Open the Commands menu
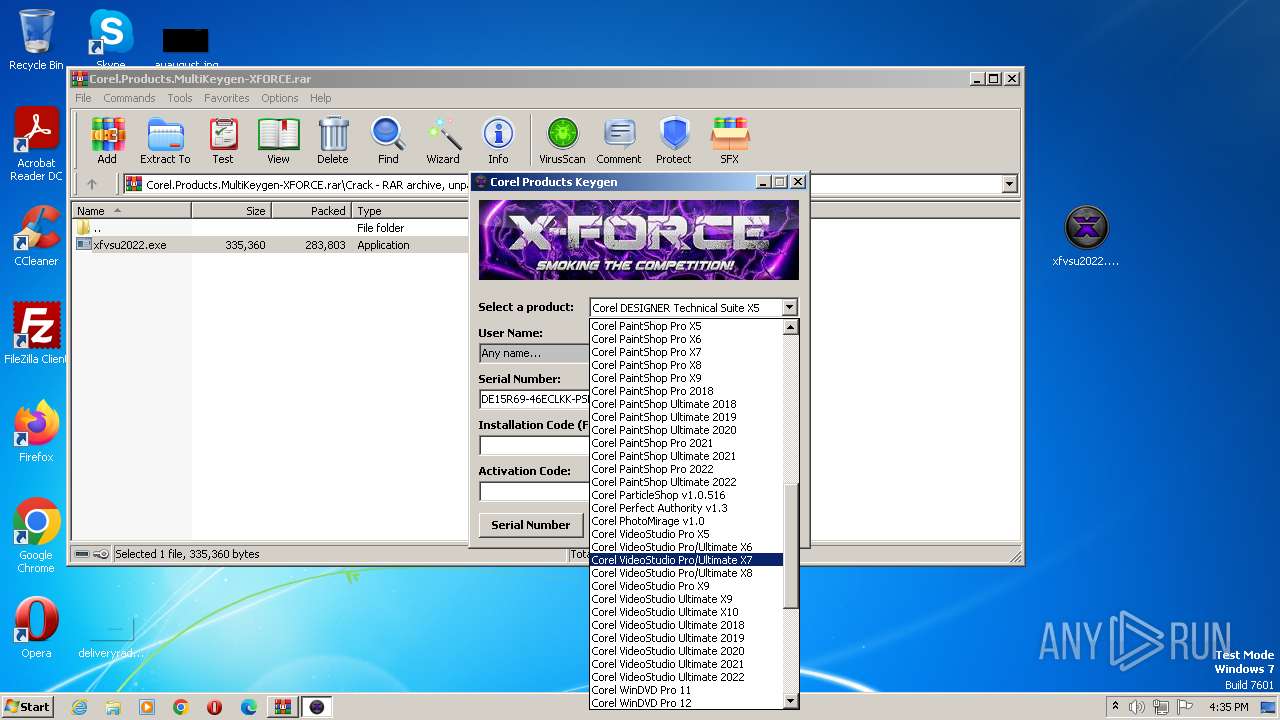This screenshot has width=1280, height=720. pyautogui.click(x=129, y=98)
